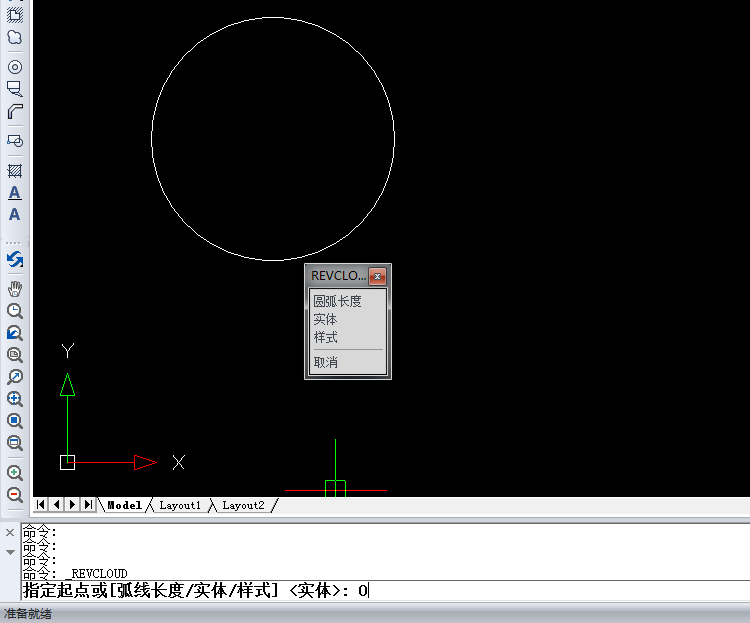Select the Pan hand tool

[15, 289]
